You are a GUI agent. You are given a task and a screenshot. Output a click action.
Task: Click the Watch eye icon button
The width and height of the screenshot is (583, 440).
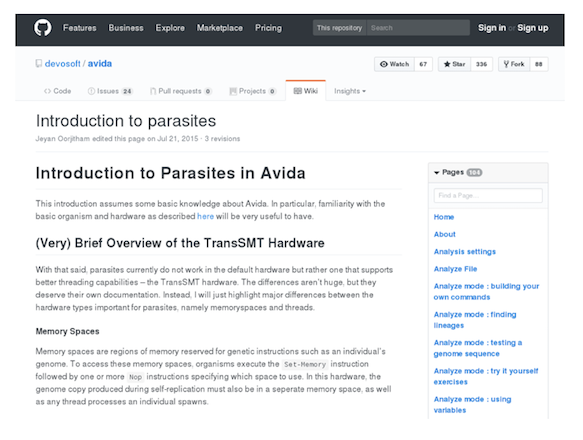point(394,64)
